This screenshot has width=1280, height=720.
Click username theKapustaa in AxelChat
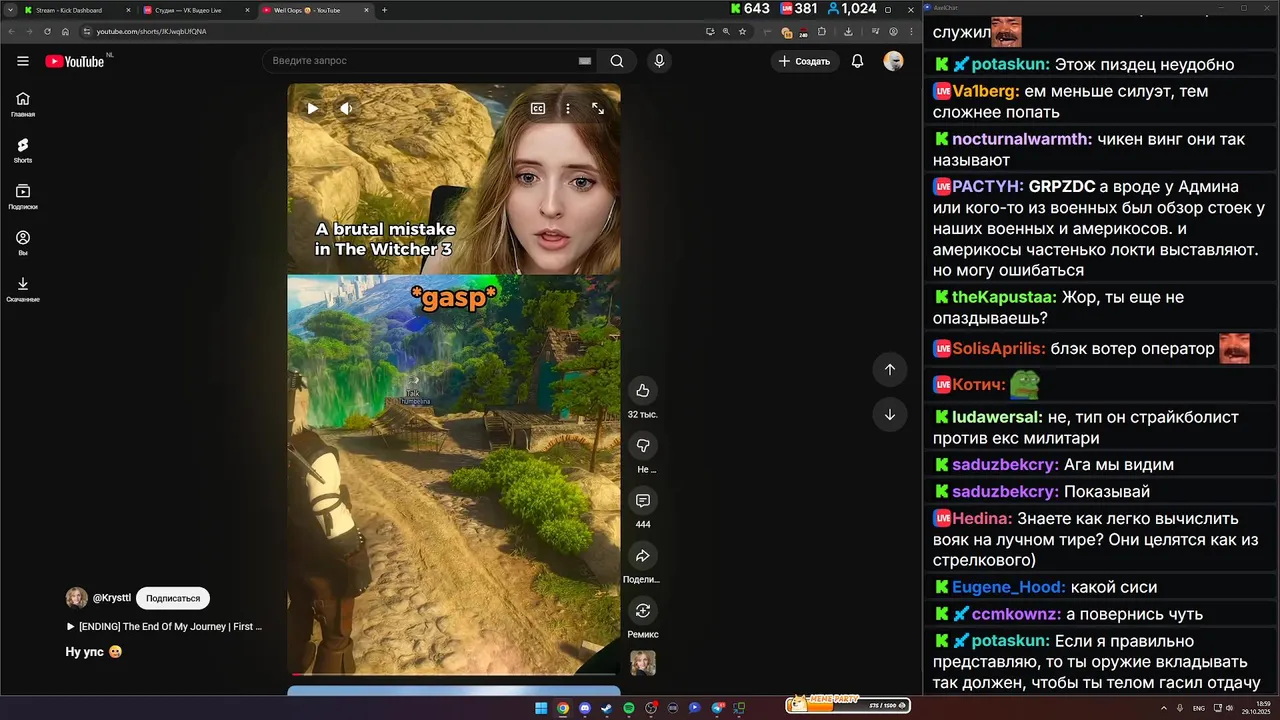[x=1004, y=297]
